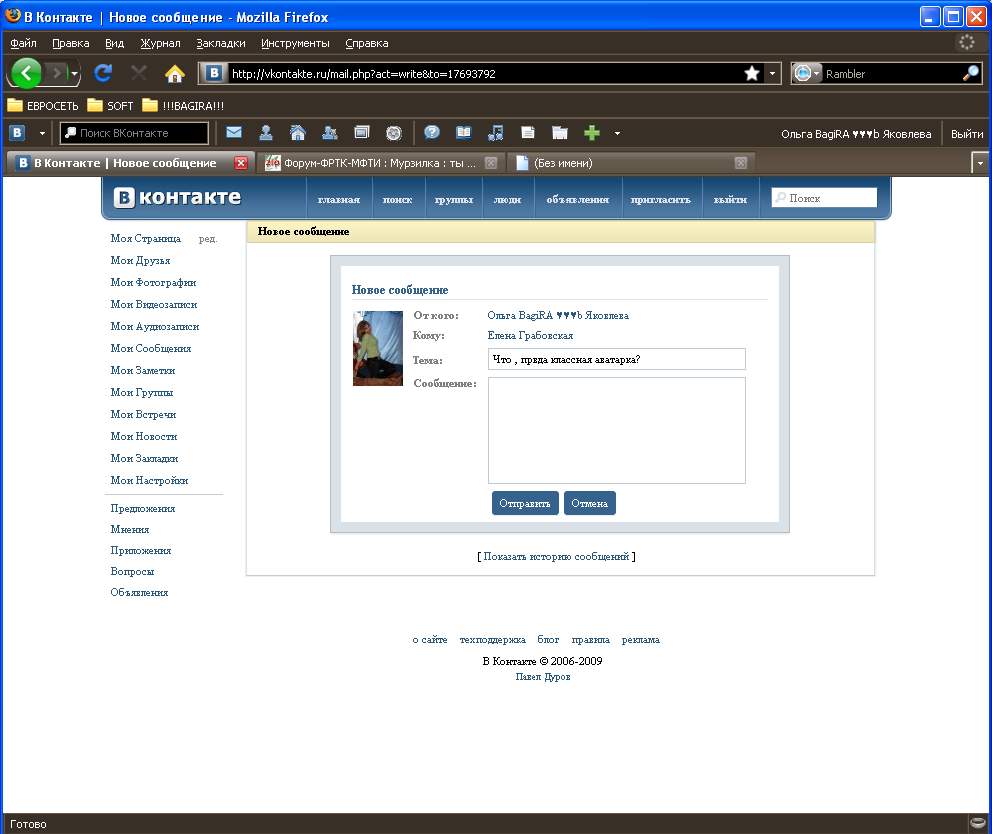
Task: Open VK toolbar open book icon
Action: tap(464, 132)
